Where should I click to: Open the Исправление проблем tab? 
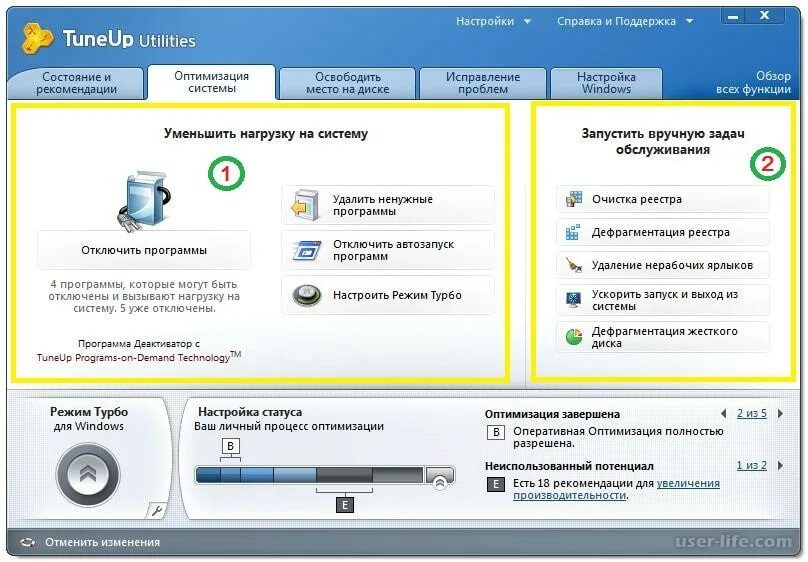(x=483, y=83)
